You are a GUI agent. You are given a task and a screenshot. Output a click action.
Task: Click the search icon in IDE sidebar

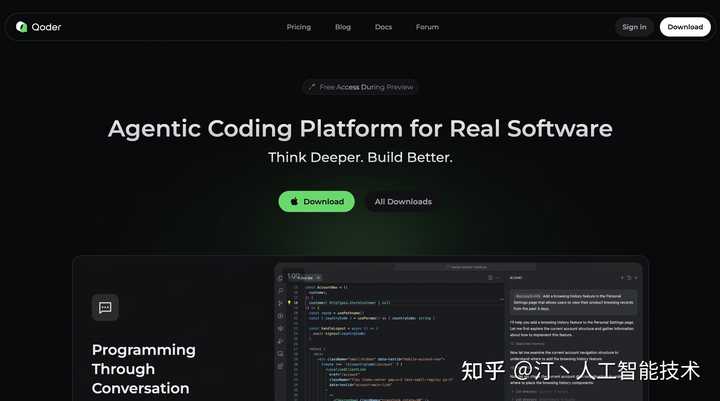click(282, 290)
